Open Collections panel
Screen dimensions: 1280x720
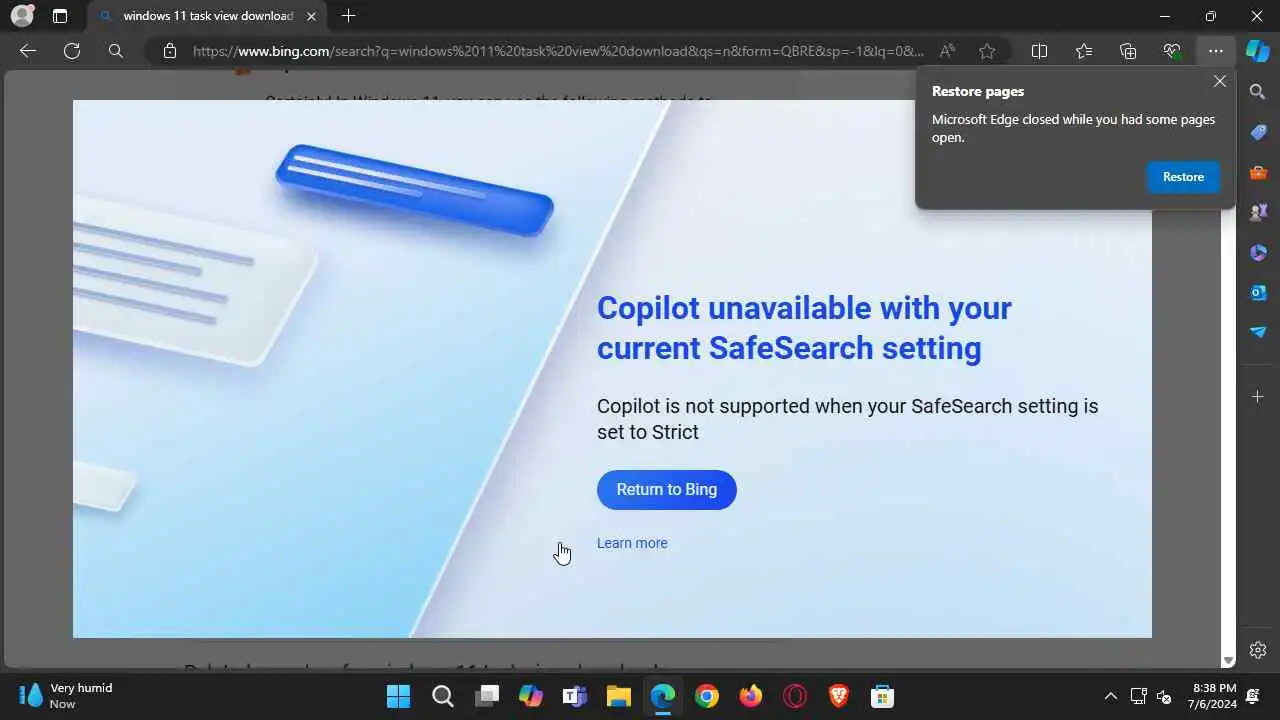[x=1128, y=51]
